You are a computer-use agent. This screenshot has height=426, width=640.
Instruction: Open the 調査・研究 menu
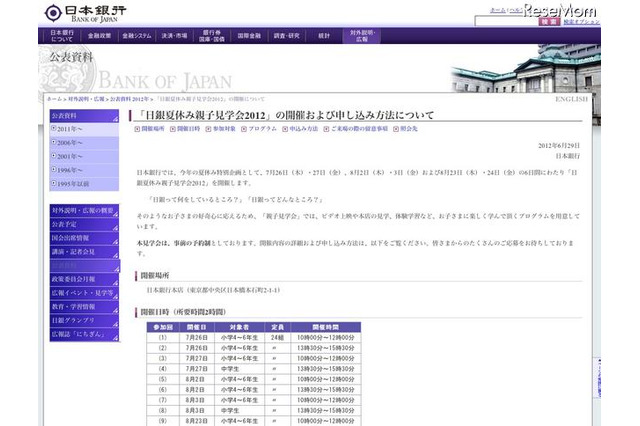coord(287,36)
